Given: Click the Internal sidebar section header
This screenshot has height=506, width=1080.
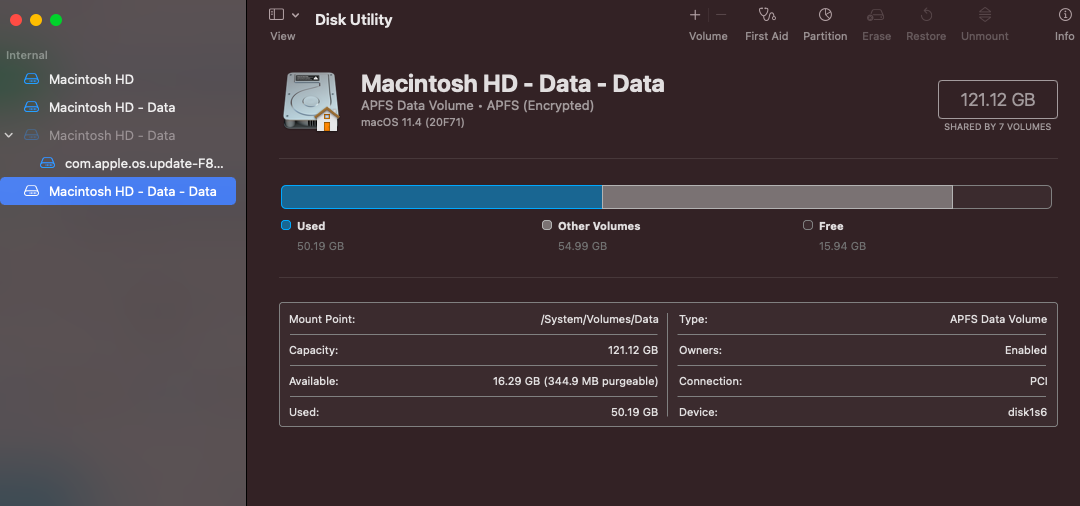Looking at the screenshot, I should (27, 55).
